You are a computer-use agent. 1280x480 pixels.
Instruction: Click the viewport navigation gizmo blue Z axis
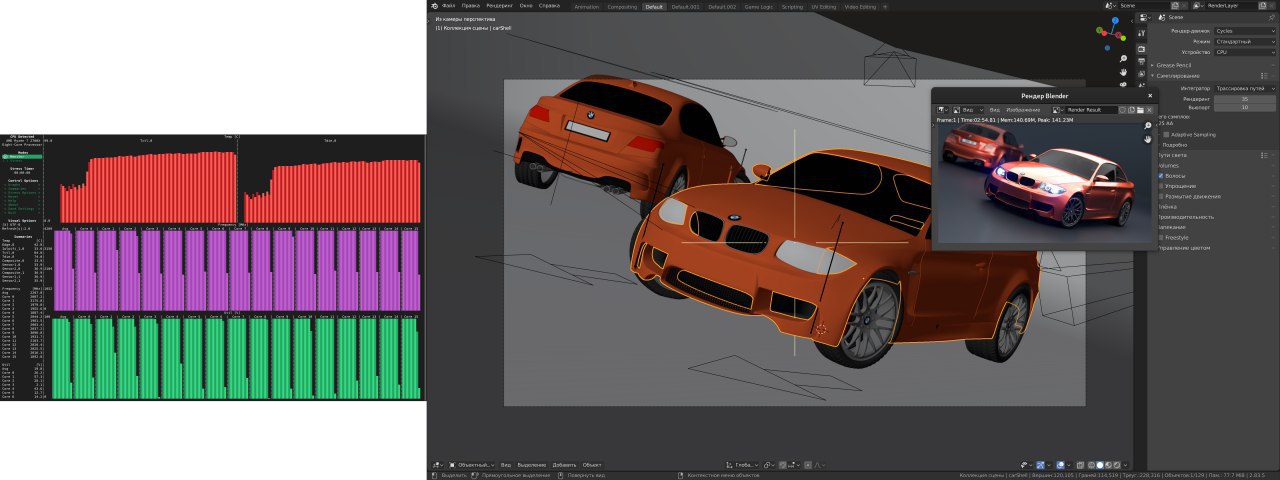pos(1115,20)
